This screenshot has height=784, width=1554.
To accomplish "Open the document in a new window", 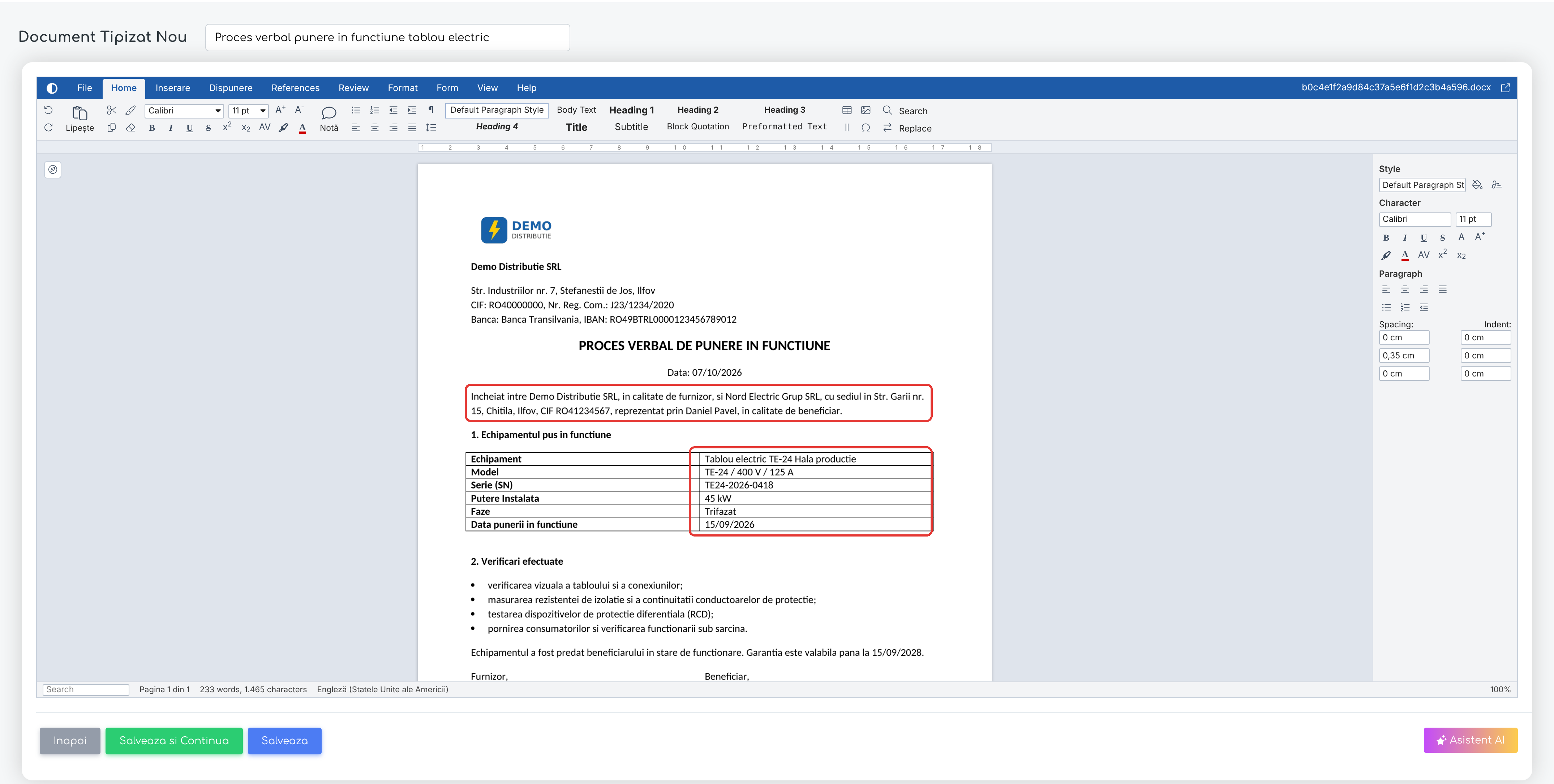I will point(1505,87).
